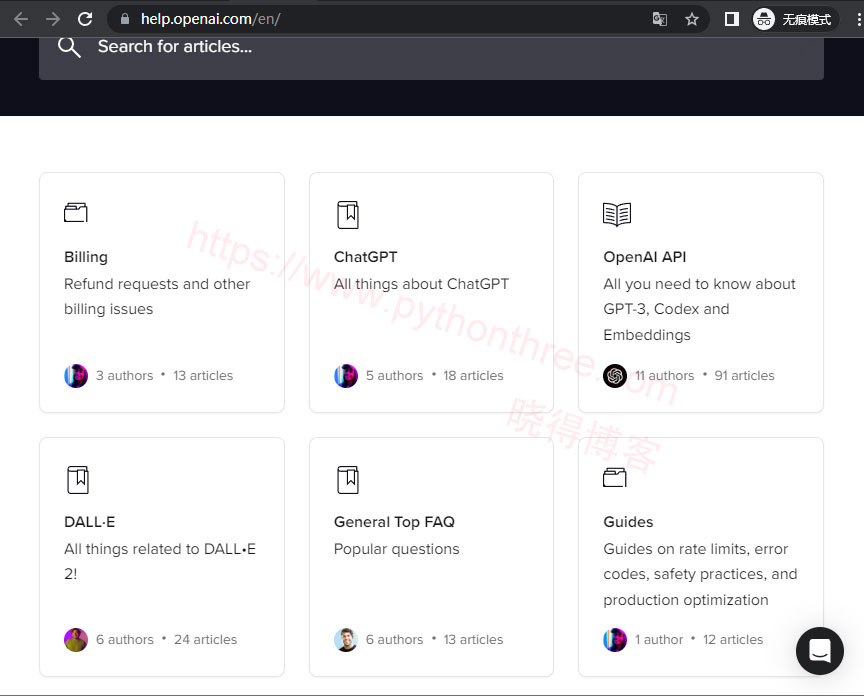Click the OpenAI API open book icon
The height and width of the screenshot is (696, 864).
pyautogui.click(x=617, y=214)
